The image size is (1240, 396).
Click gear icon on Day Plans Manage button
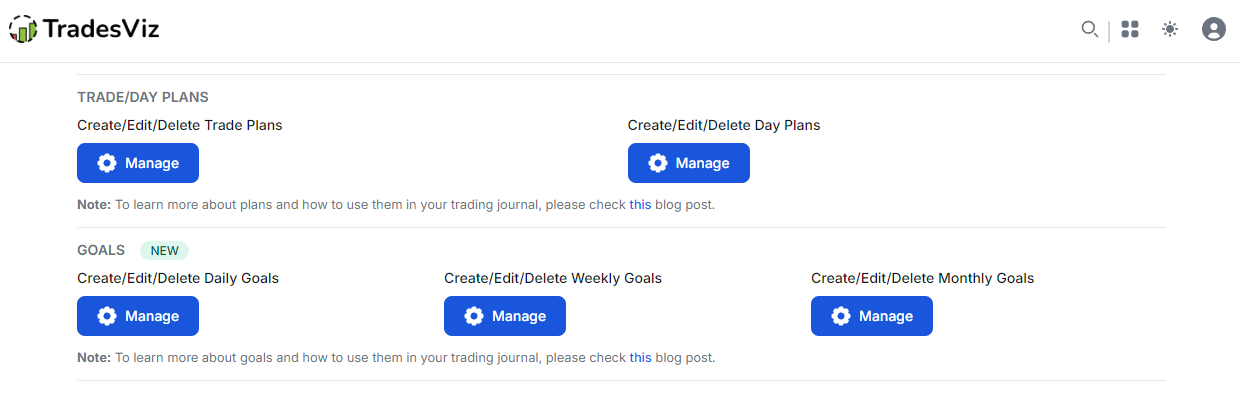pyautogui.click(x=658, y=163)
